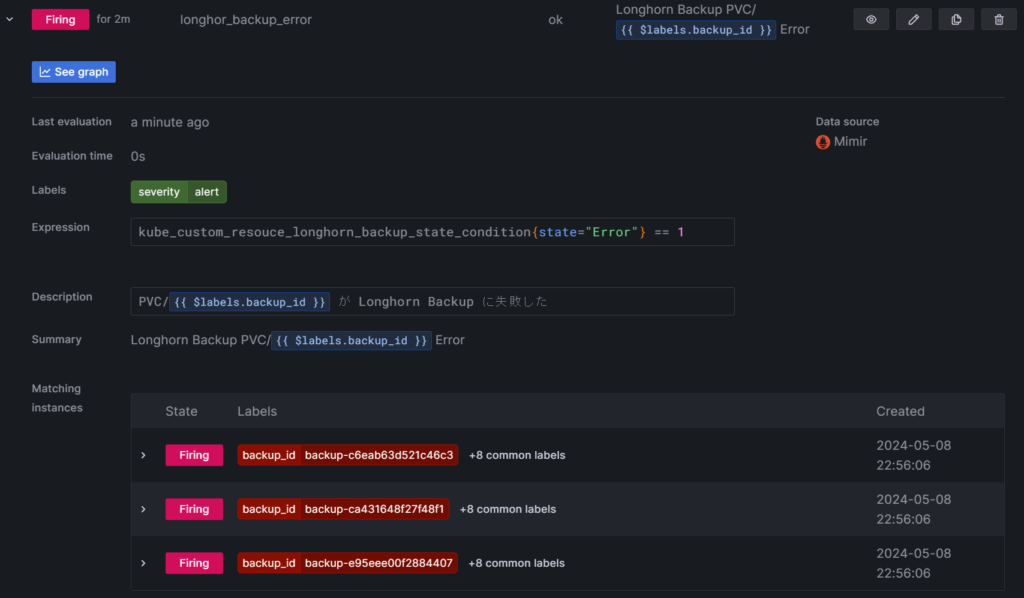
Task: Click the severity alert label tag
Action: 179,192
